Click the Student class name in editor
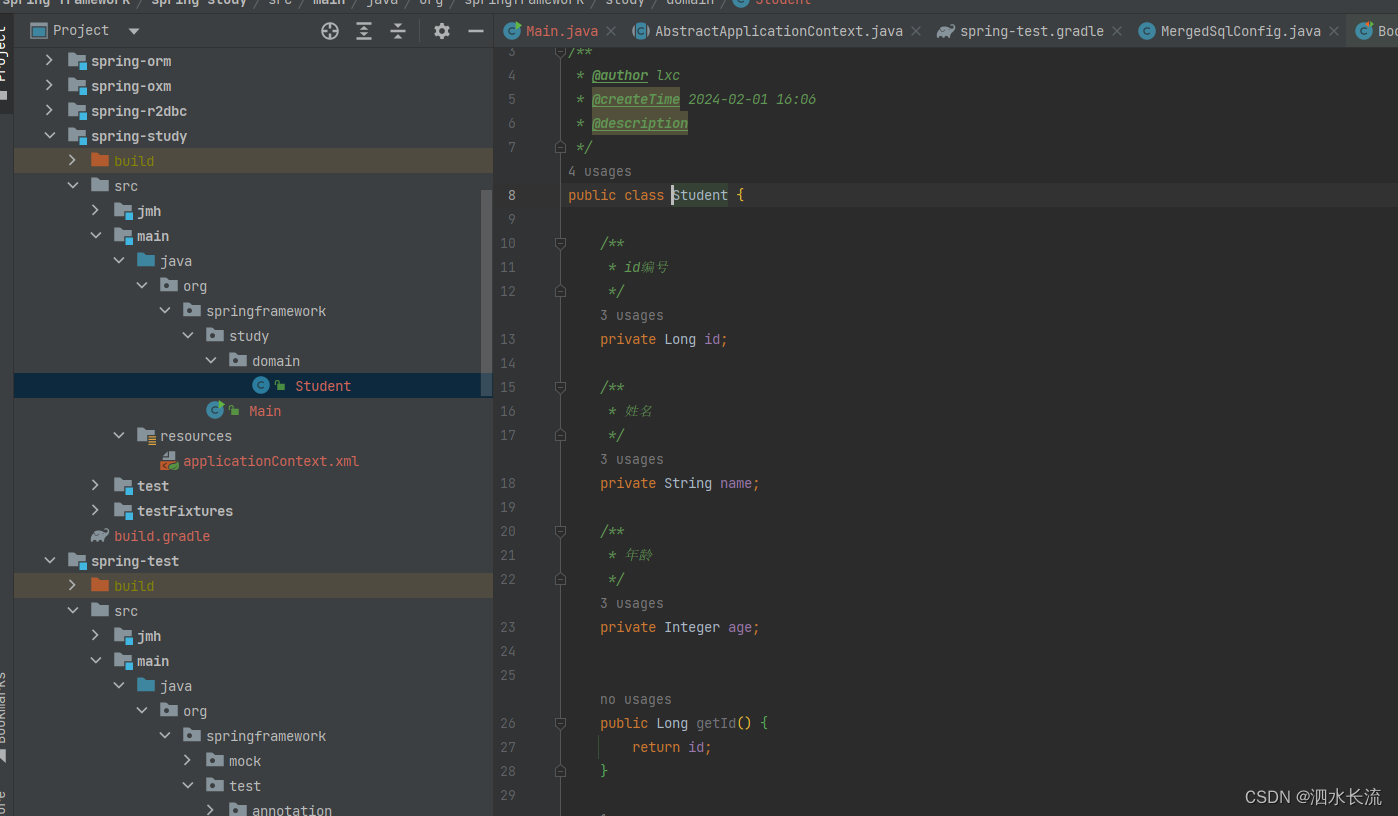This screenshot has width=1398, height=816. coord(700,195)
